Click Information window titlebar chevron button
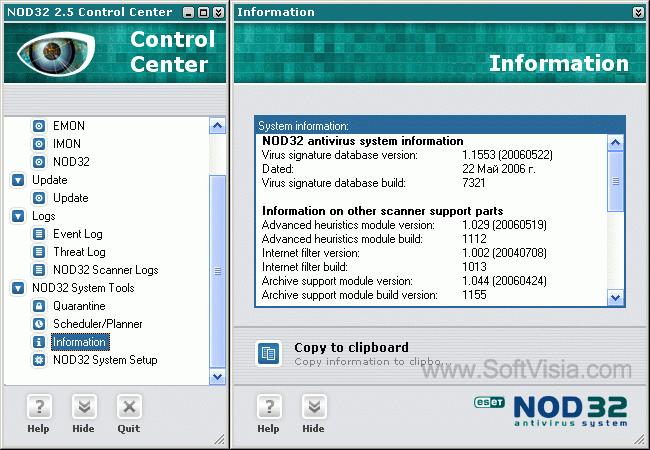Image resolution: width=650 pixels, height=450 pixels. pyautogui.click(x=638, y=13)
